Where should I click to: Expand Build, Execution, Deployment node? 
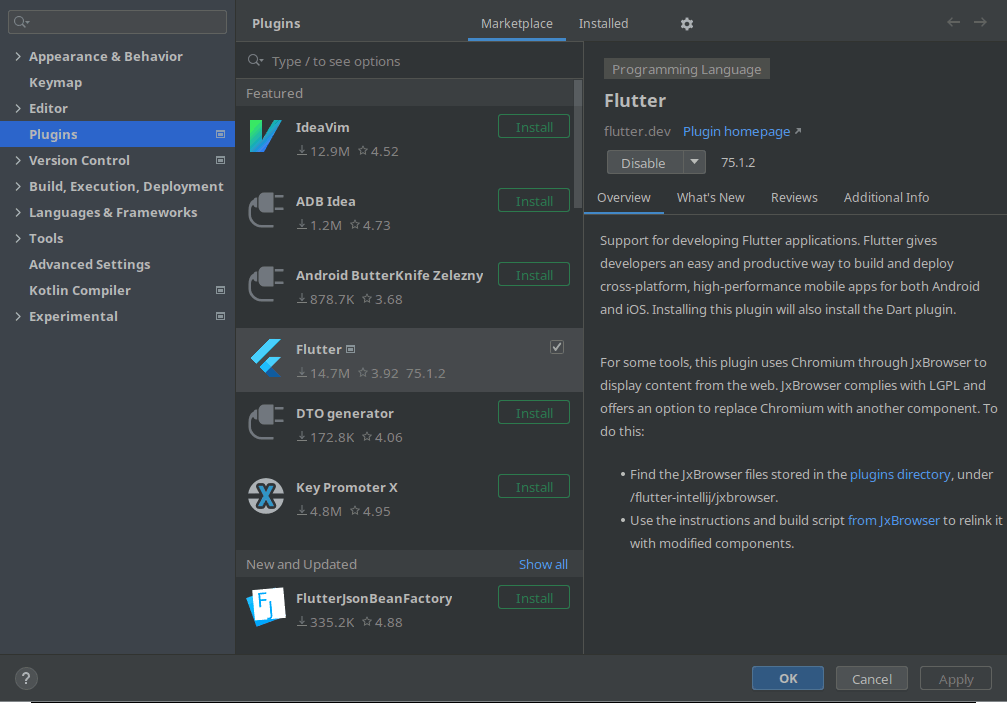click(18, 186)
